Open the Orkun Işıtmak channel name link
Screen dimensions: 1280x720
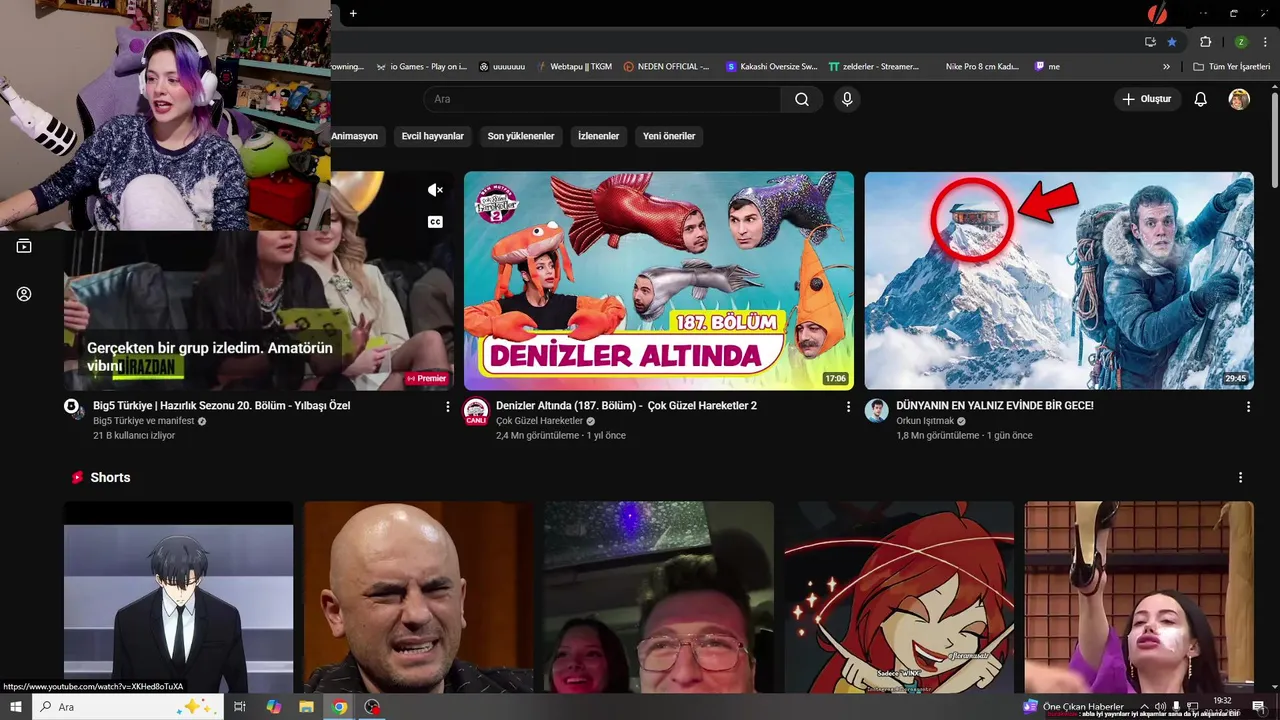[925, 421]
